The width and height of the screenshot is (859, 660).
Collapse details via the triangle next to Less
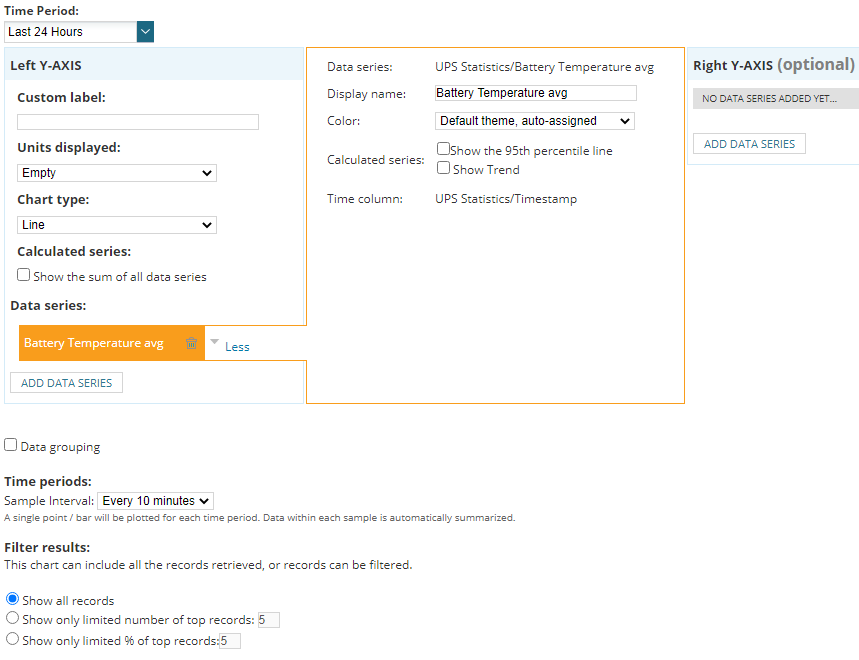(215, 342)
